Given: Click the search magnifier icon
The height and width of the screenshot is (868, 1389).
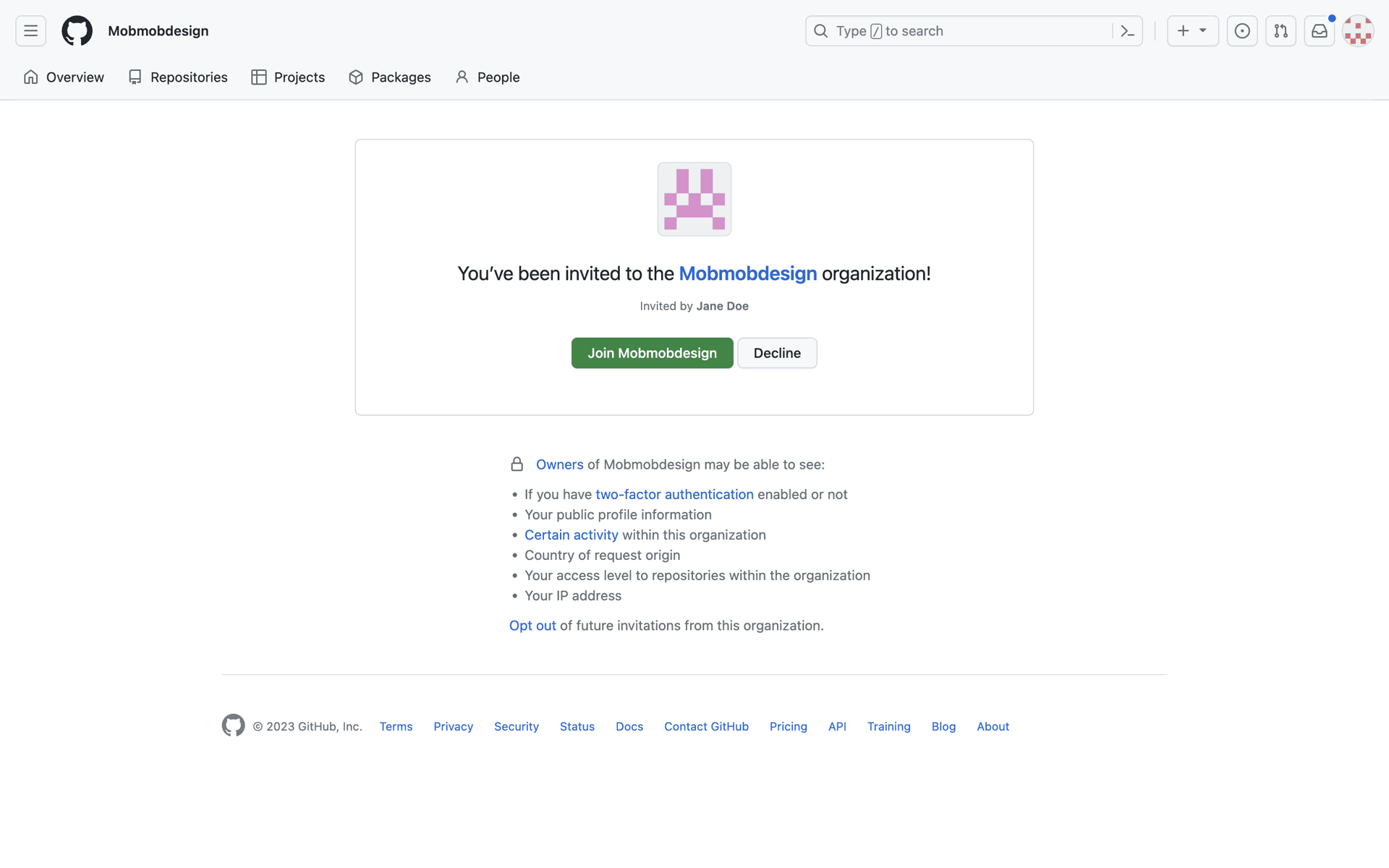Looking at the screenshot, I should click(x=820, y=31).
